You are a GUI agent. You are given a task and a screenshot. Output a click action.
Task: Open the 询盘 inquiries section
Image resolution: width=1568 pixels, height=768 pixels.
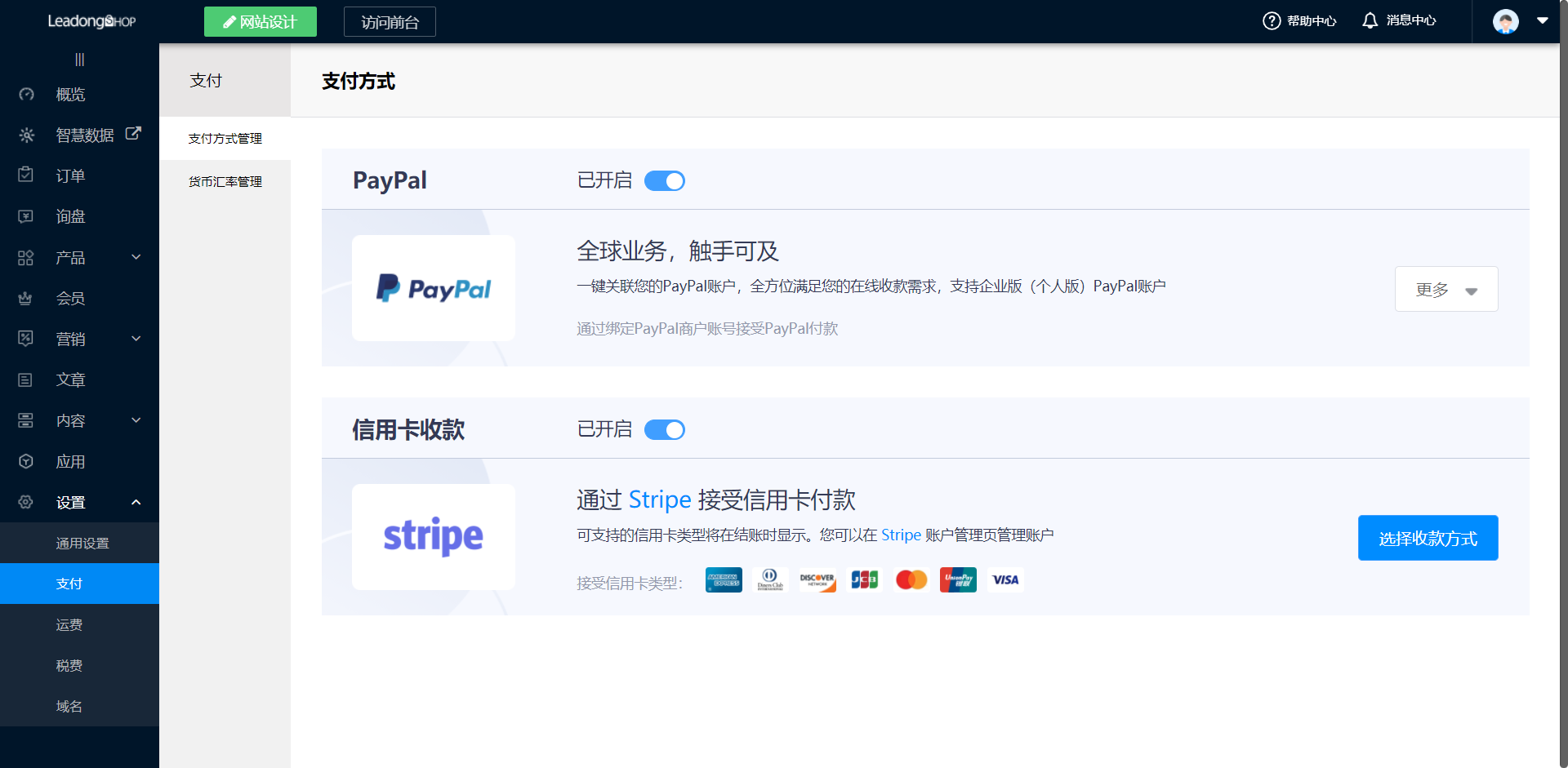(x=69, y=216)
